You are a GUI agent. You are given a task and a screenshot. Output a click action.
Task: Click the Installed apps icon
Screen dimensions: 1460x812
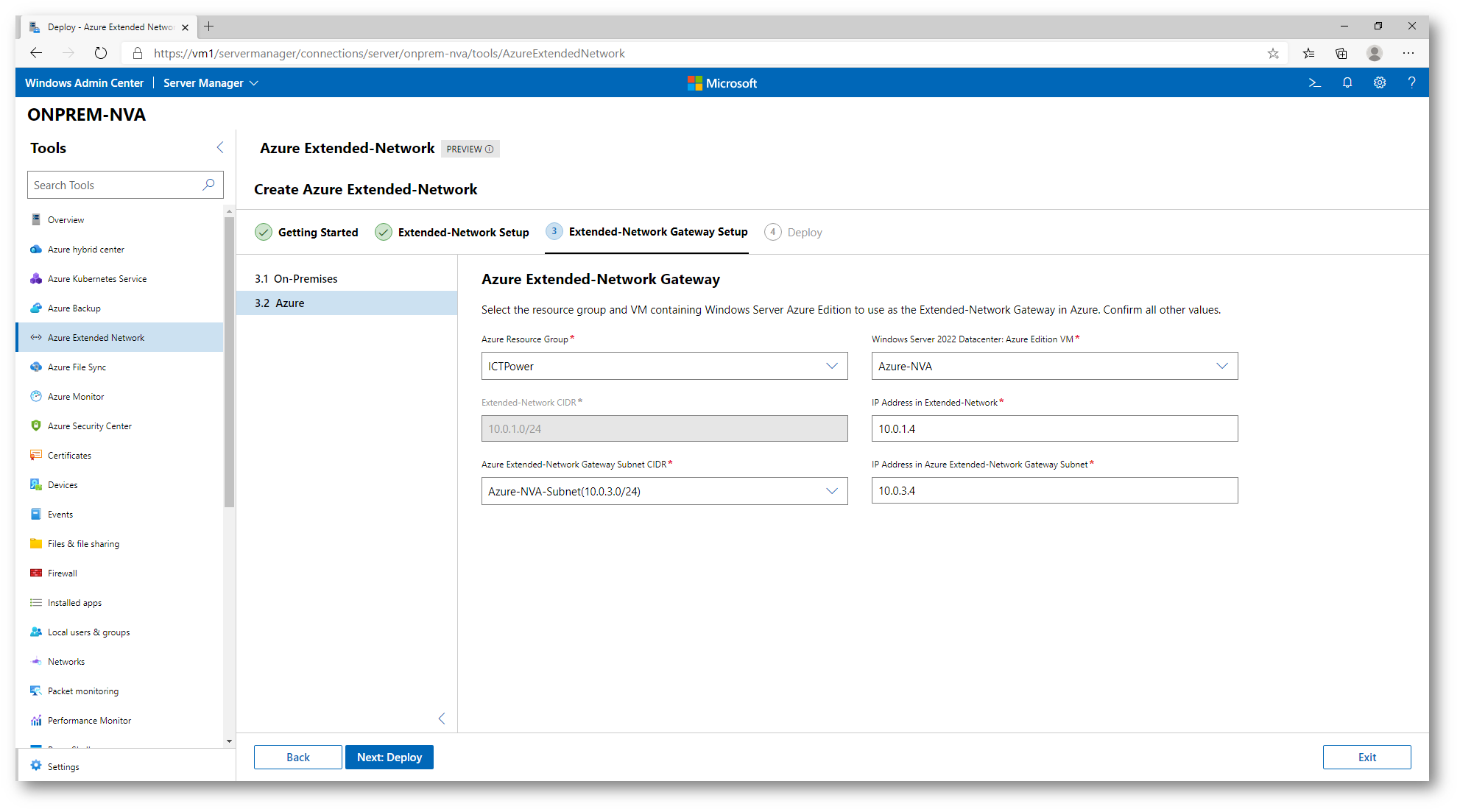point(36,602)
